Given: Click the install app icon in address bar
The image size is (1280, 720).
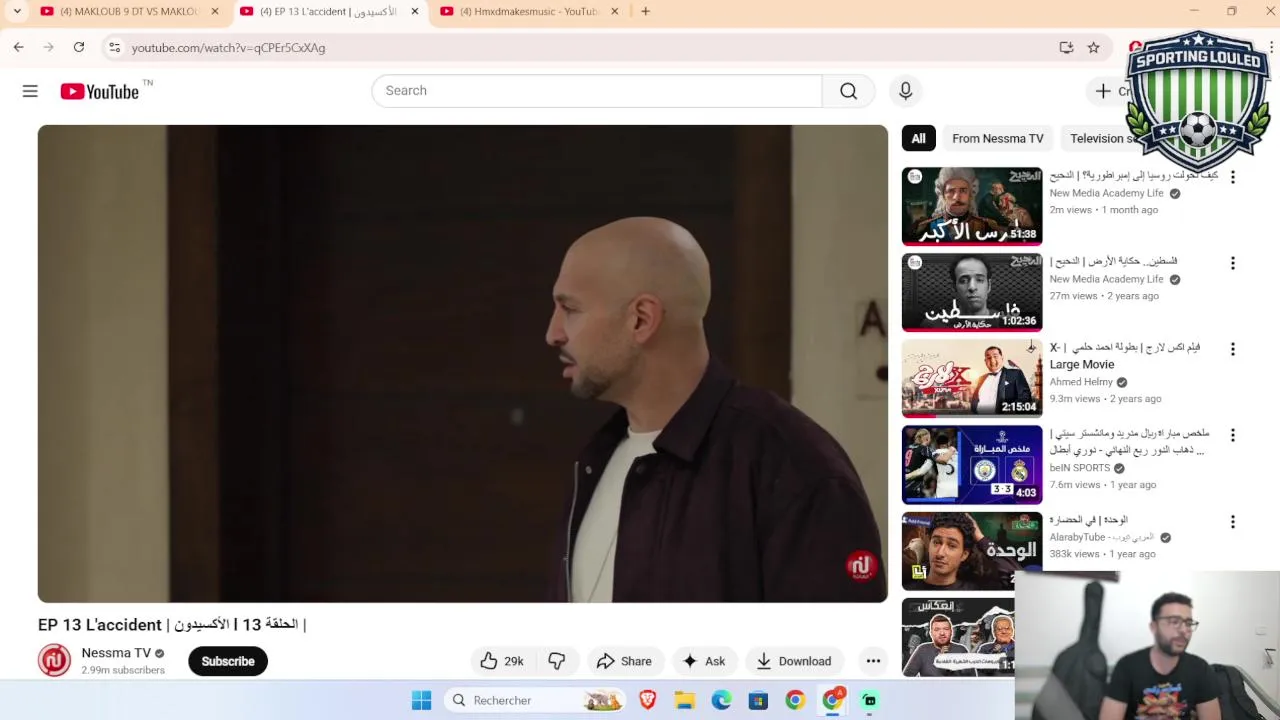Looking at the screenshot, I should point(1066,47).
